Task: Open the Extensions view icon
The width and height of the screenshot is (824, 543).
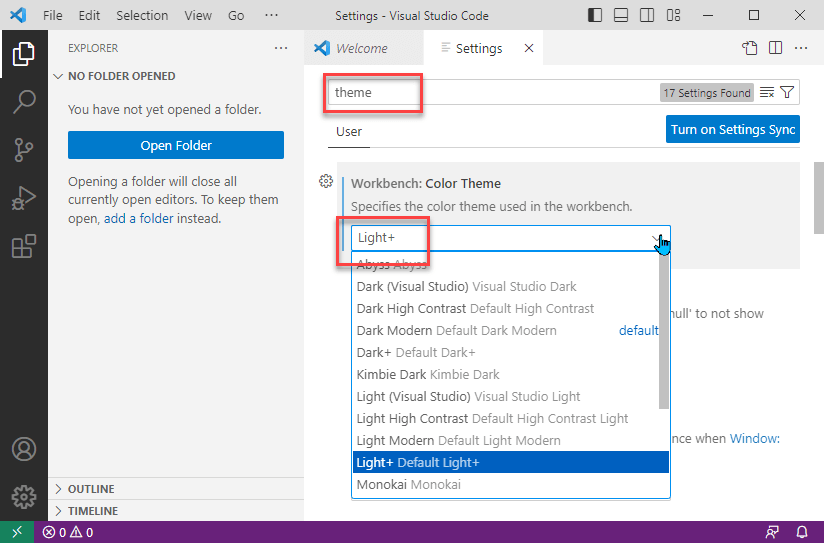Action: click(24, 246)
